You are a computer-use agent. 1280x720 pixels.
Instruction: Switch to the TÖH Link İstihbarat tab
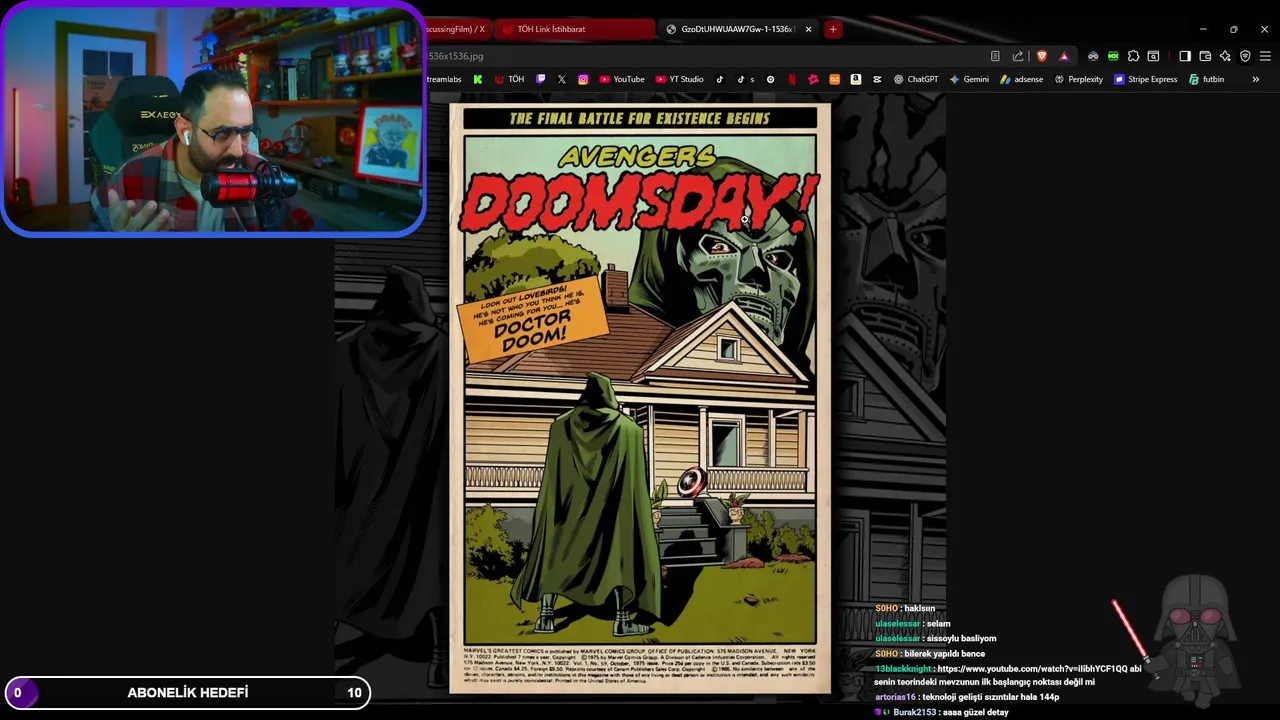(x=574, y=29)
